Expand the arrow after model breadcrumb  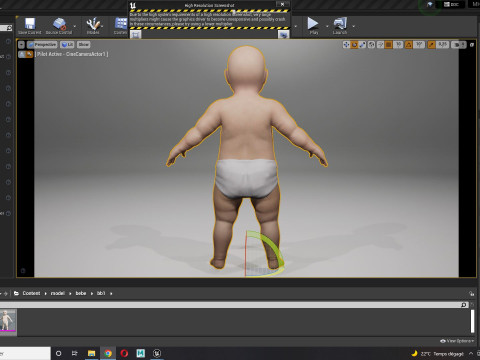[x=70, y=293]
